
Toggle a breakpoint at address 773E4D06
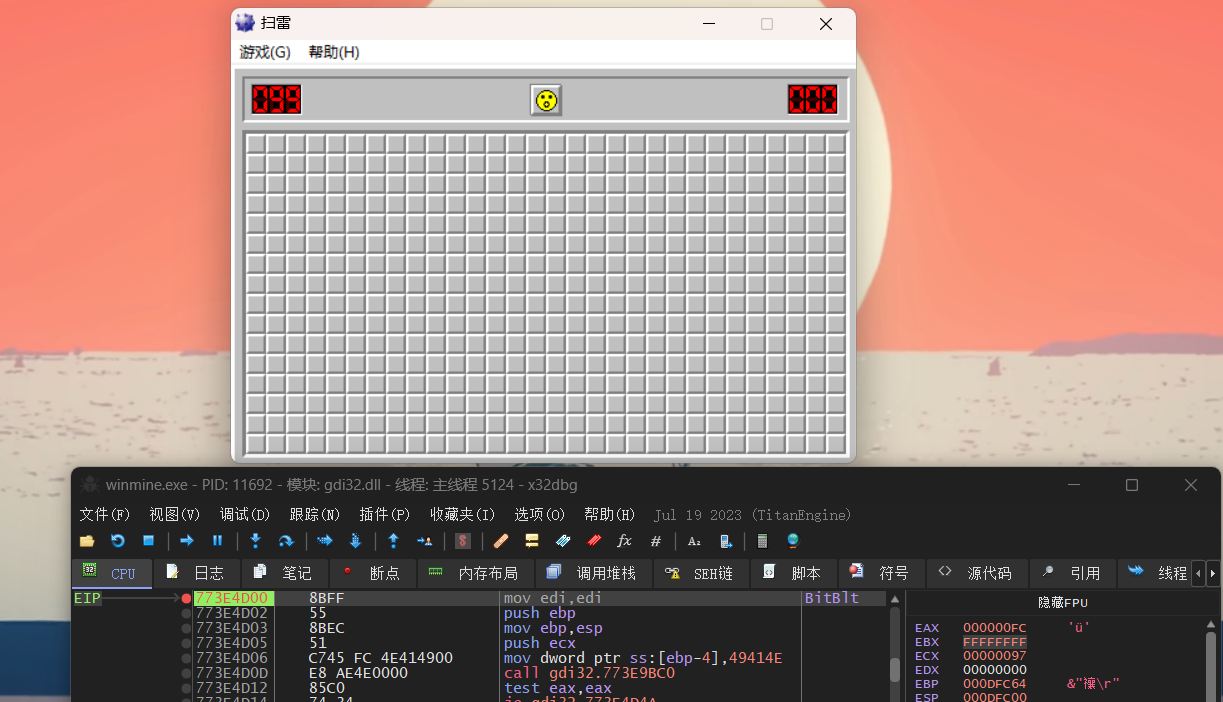(186, 658)
